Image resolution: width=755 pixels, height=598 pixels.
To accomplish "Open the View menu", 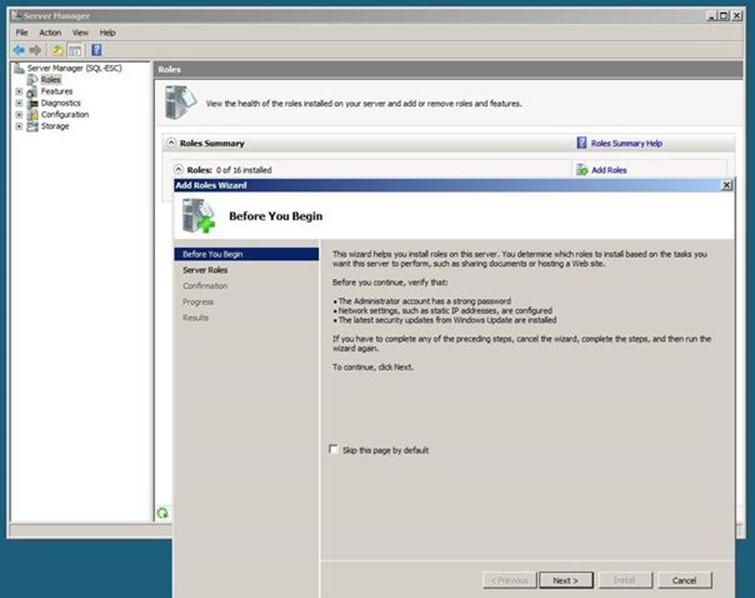I will pyautogui.click(x=80, y=33).
